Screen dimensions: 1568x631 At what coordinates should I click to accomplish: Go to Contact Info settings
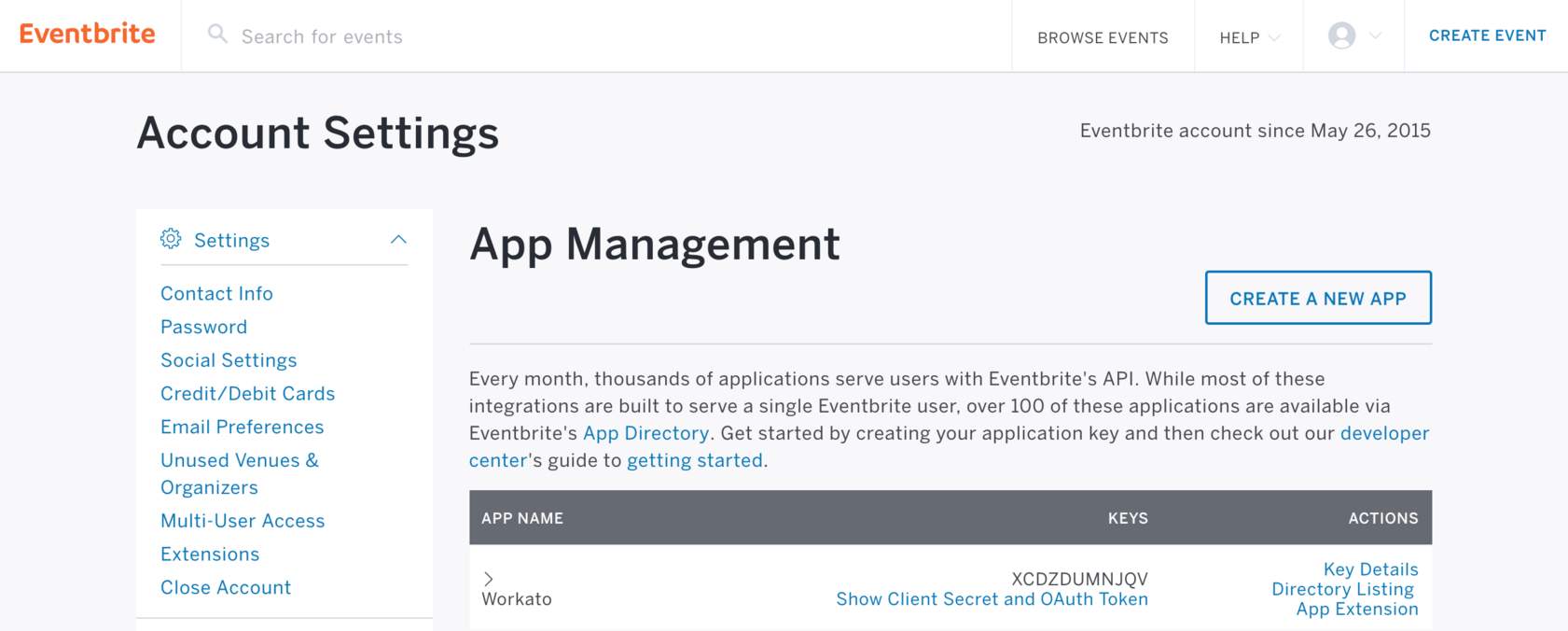pos(216,293)
